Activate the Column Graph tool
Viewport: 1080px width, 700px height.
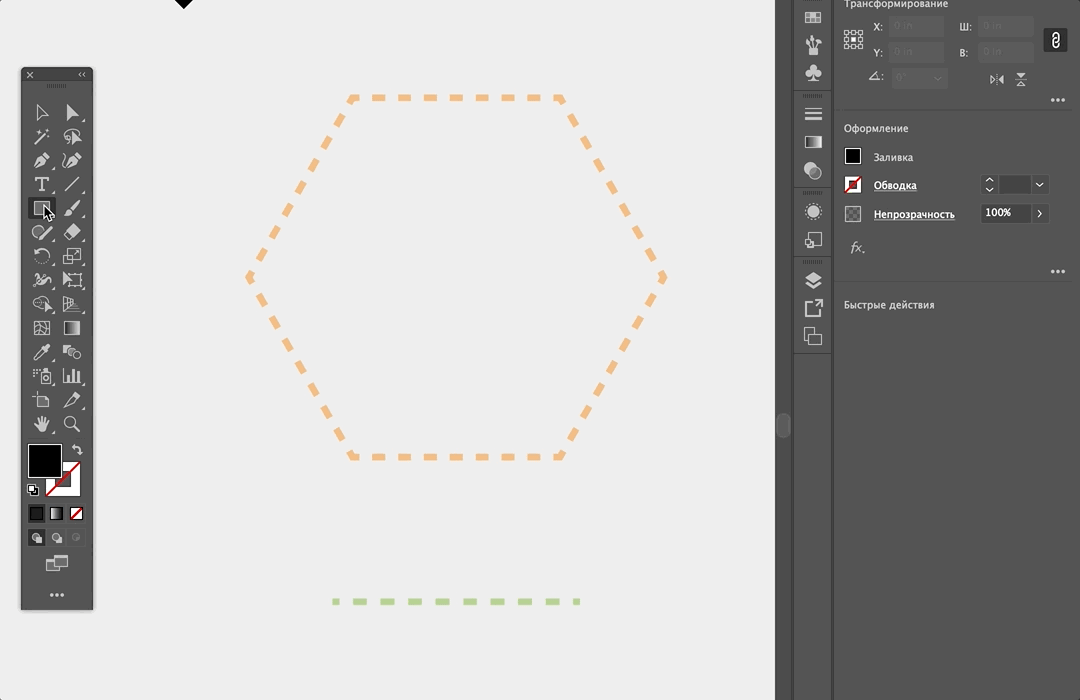click(72, 376)
